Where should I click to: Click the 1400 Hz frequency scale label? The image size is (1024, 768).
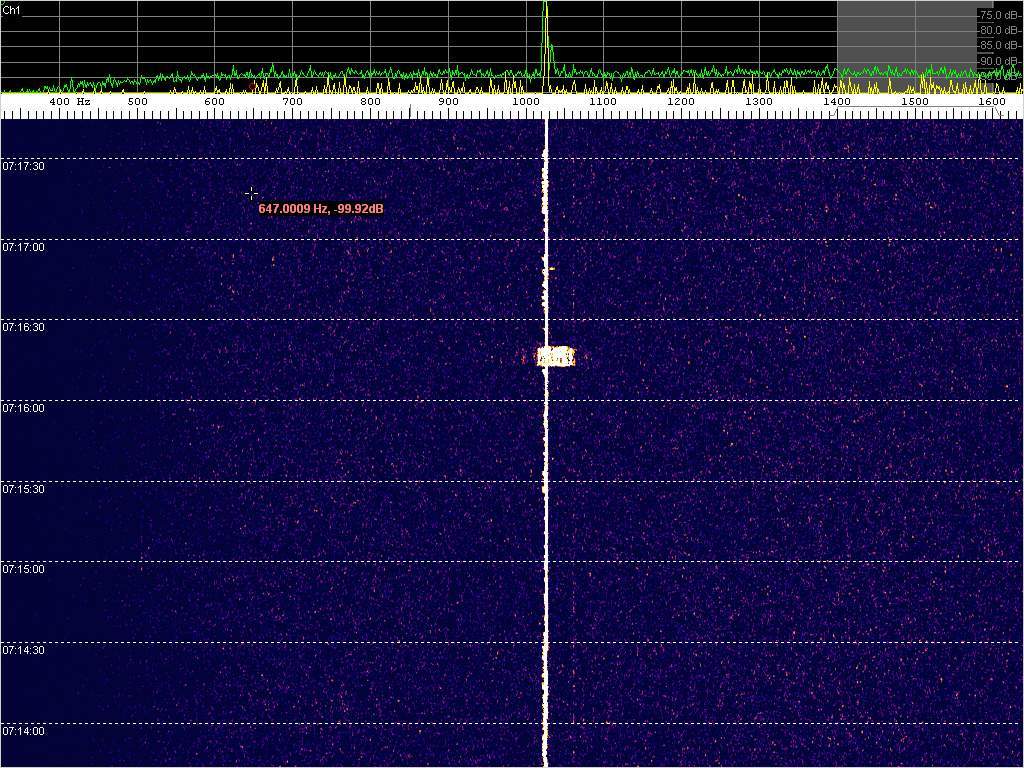(x=837, y=102)
